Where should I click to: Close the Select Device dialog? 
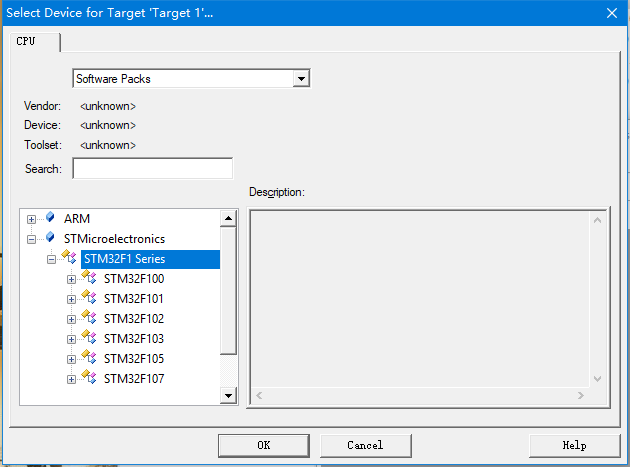coord(612,13)
